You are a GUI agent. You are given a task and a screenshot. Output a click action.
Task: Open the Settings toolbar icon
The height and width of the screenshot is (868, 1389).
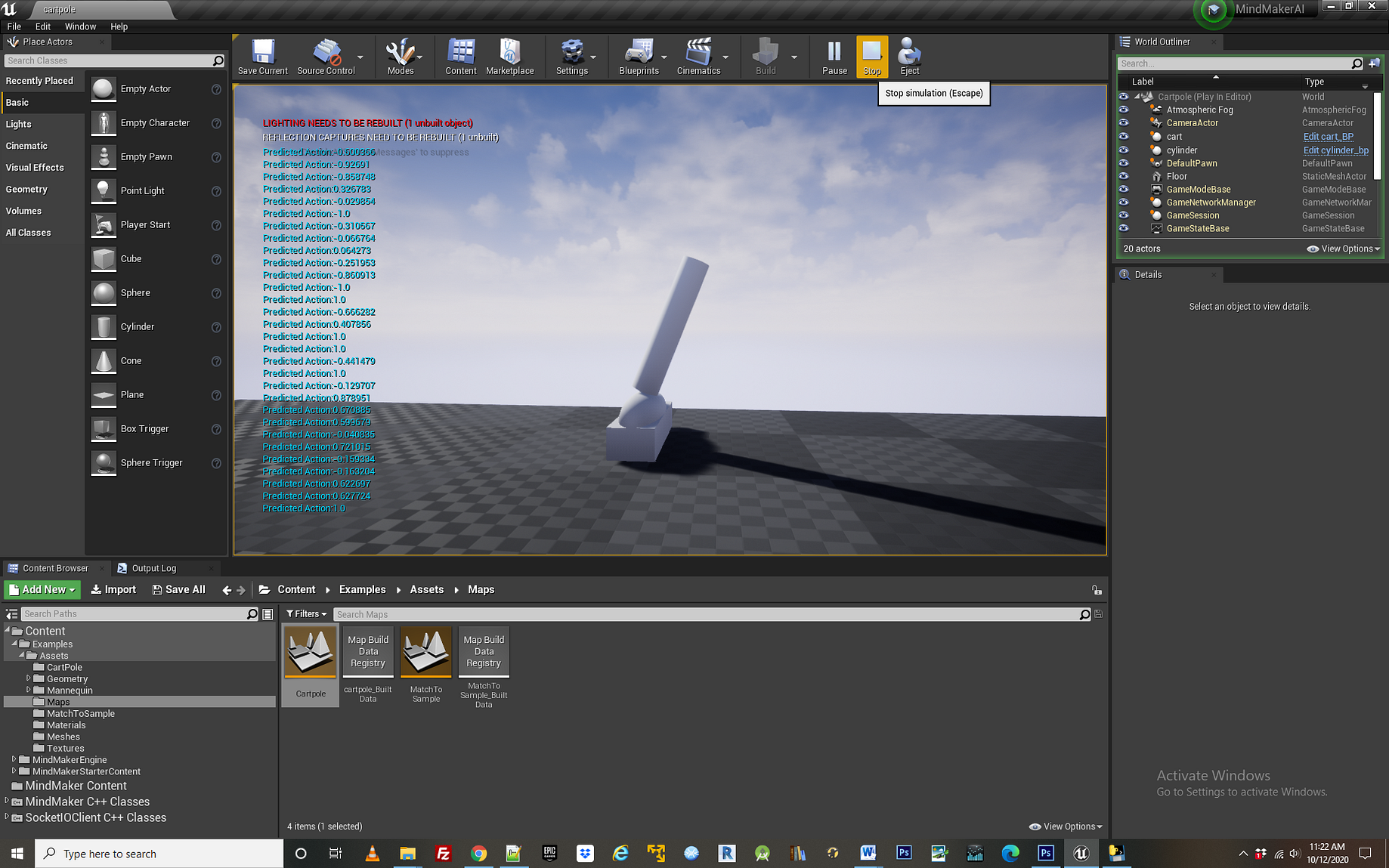(571, 57)
